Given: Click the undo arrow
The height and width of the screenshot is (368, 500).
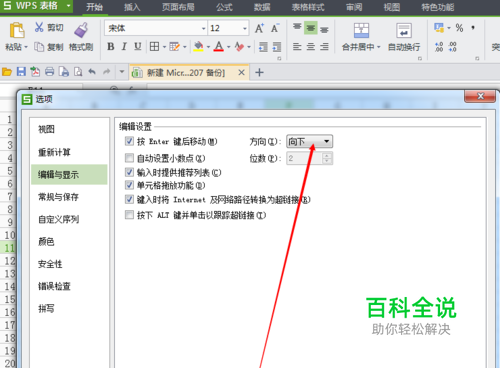Looking at the screenshot, I should coord(92,72).
